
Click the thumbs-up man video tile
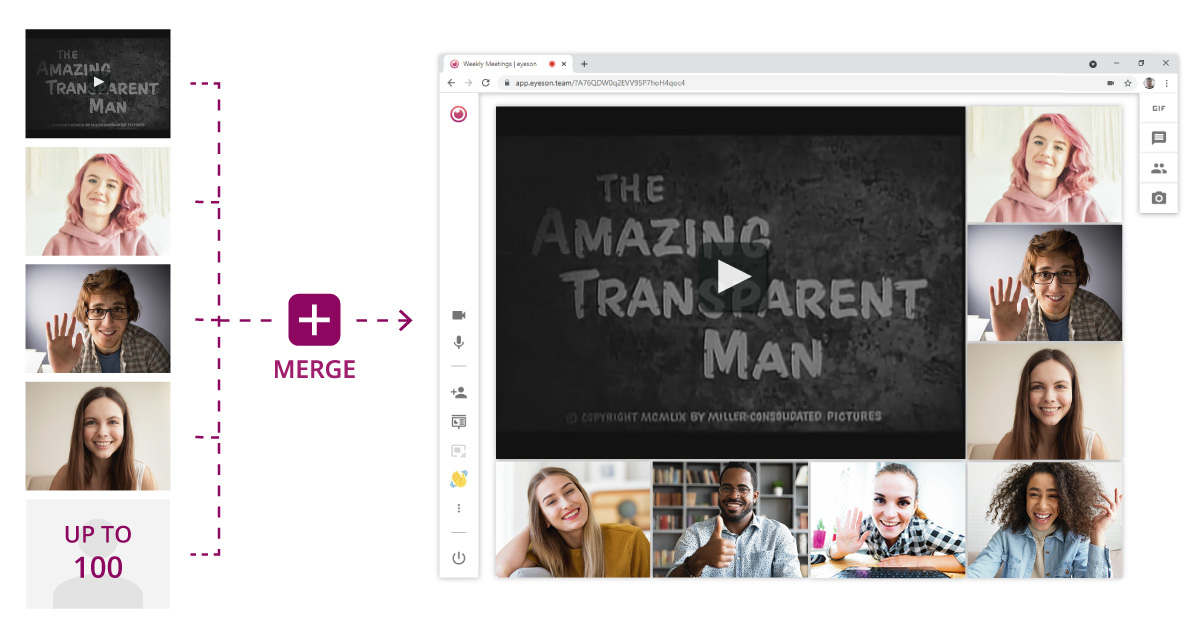pos(730,519)
